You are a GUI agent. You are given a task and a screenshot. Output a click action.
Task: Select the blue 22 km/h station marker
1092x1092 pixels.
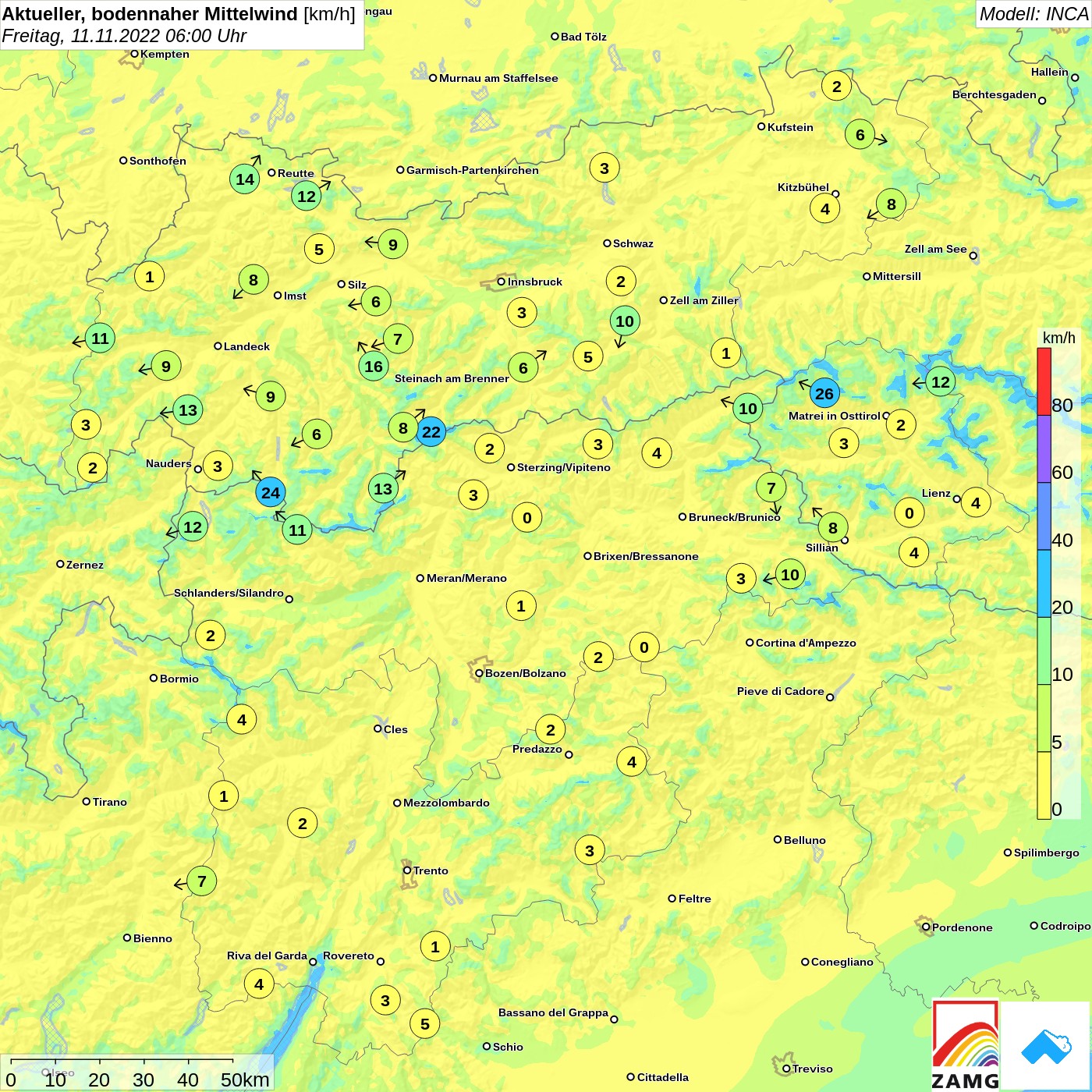click(x=431, y=432)
